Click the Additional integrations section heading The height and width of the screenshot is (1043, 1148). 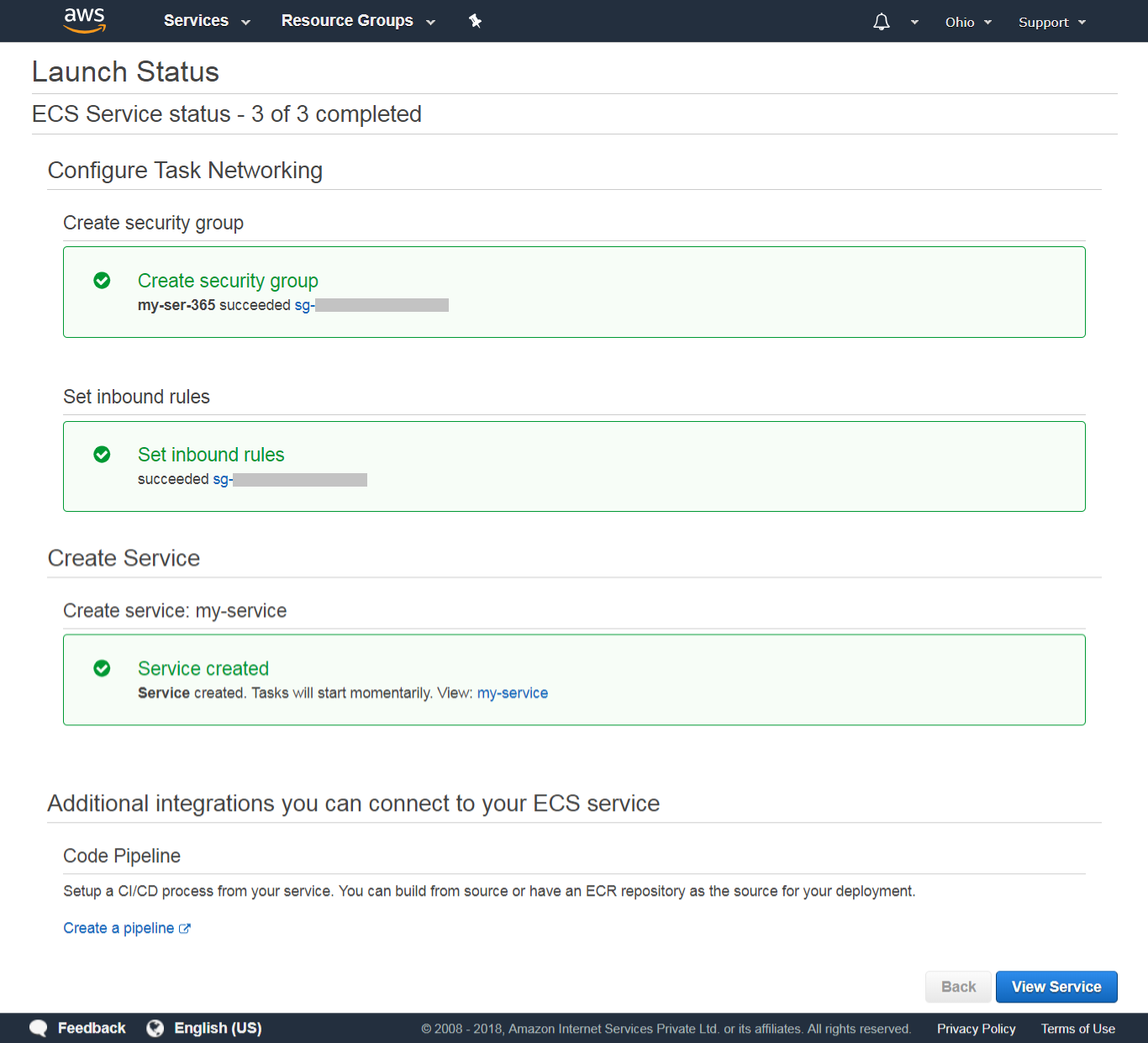point(354,803)
